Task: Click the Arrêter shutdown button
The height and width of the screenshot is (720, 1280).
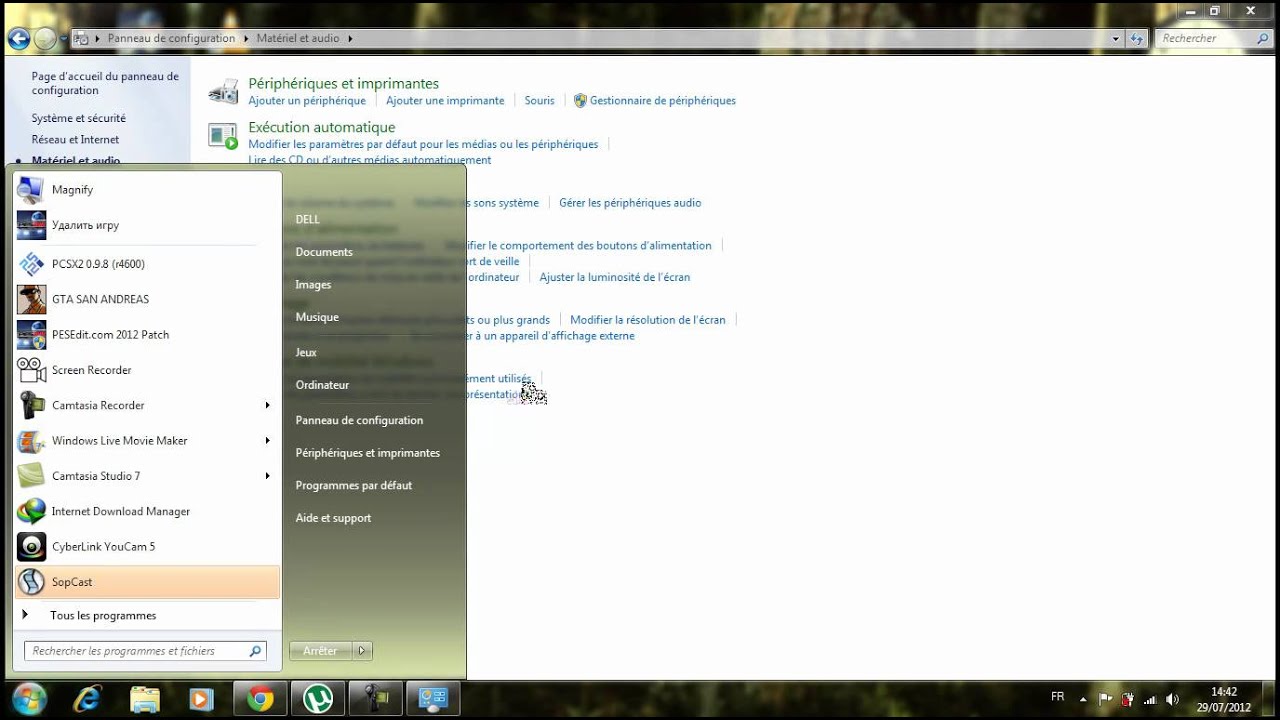Action: coord(320,651)
